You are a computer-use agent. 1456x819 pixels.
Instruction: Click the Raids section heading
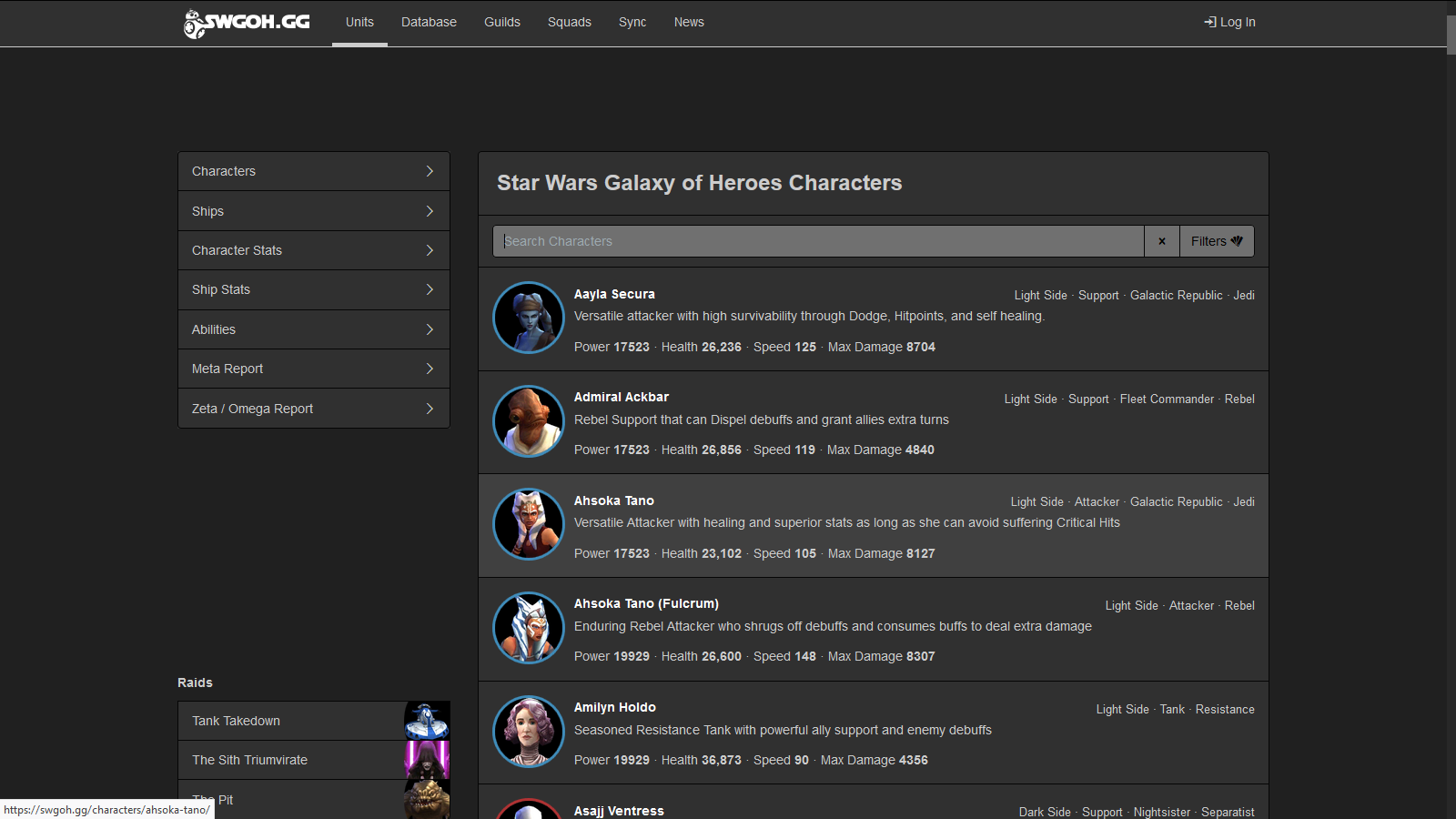(x=195, y=682)
